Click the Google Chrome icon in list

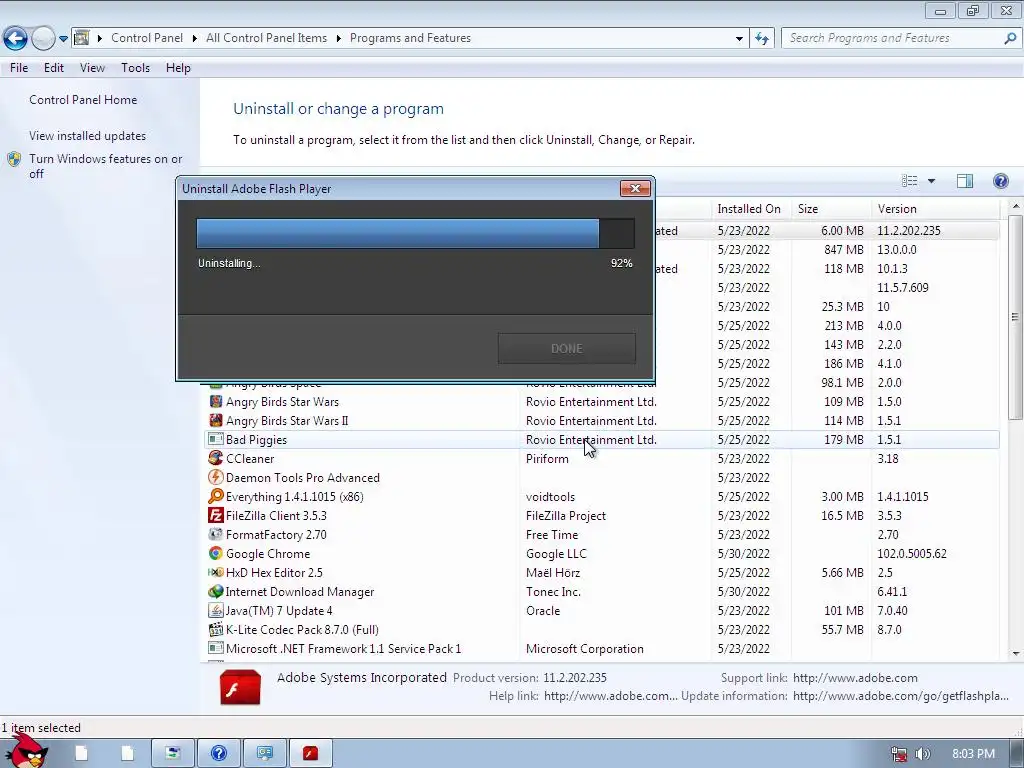tap(216, 552)
